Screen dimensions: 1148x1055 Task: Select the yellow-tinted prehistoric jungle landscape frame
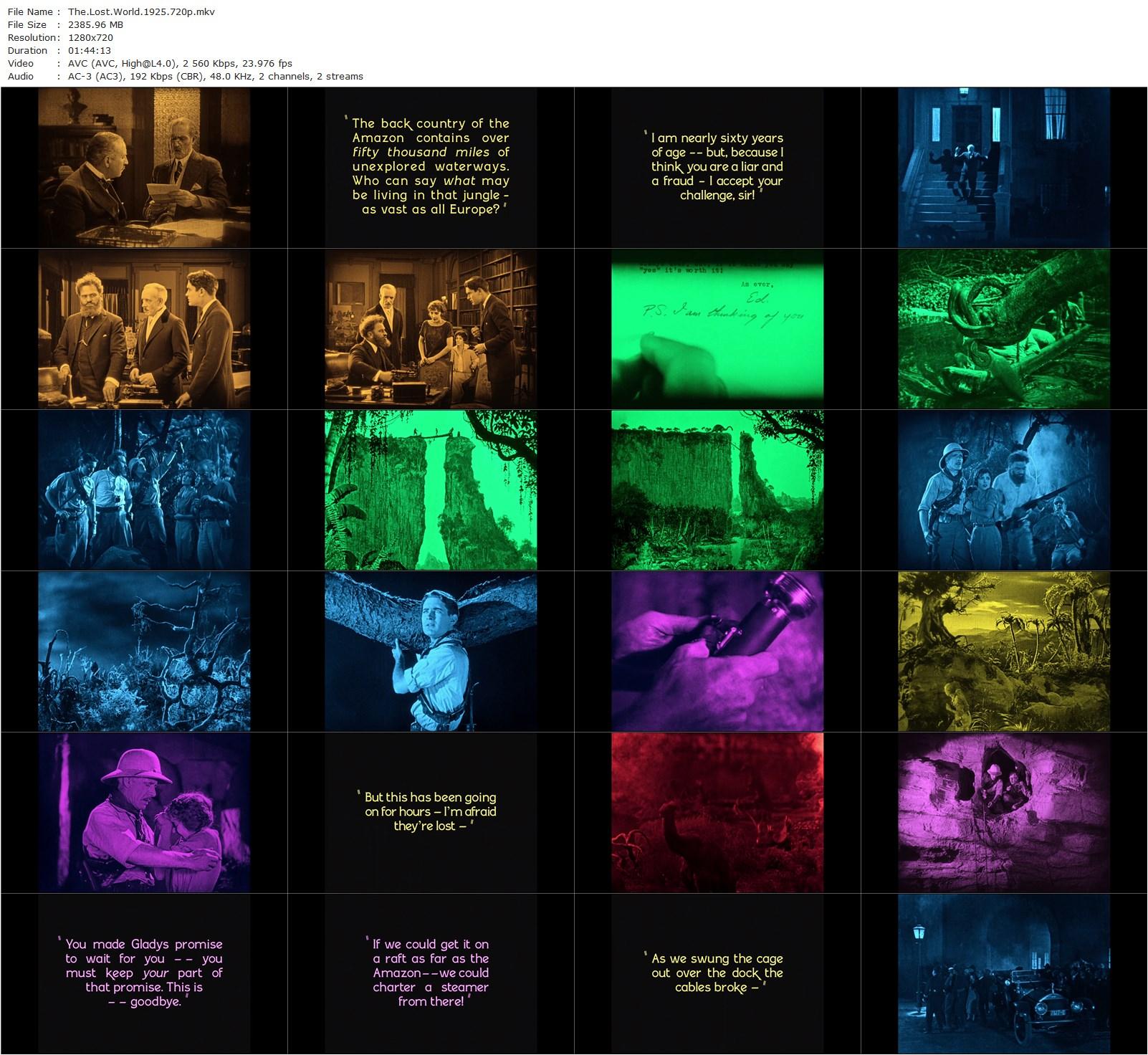point(1004,651)
